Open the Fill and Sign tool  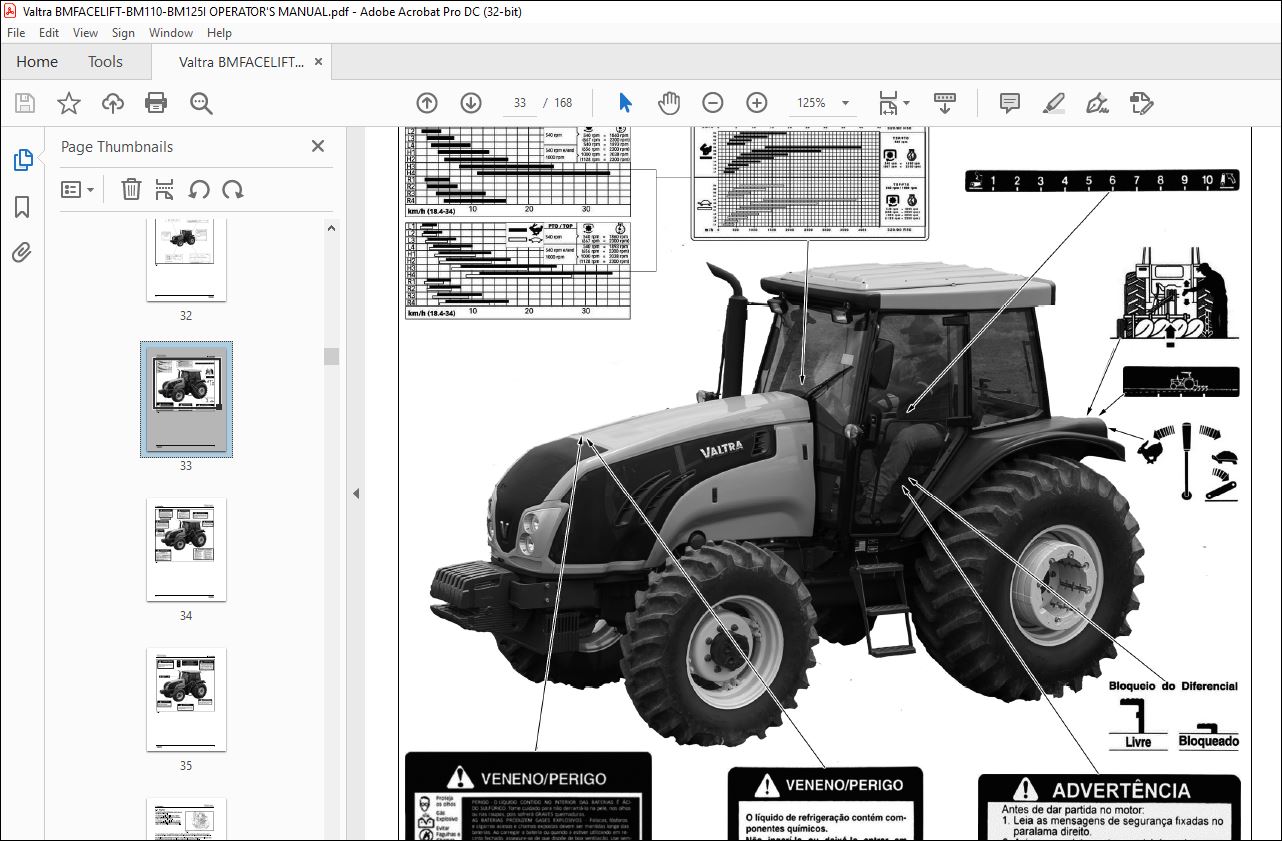click(1098, 103)
